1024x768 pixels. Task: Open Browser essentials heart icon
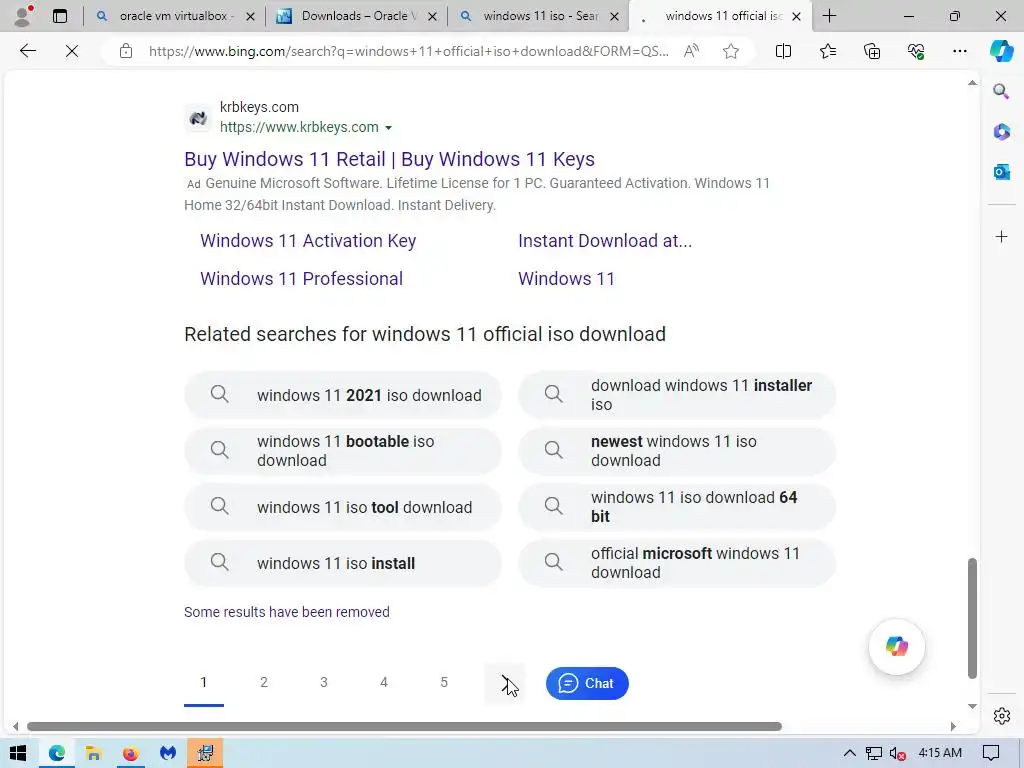[x=916, y=51]
